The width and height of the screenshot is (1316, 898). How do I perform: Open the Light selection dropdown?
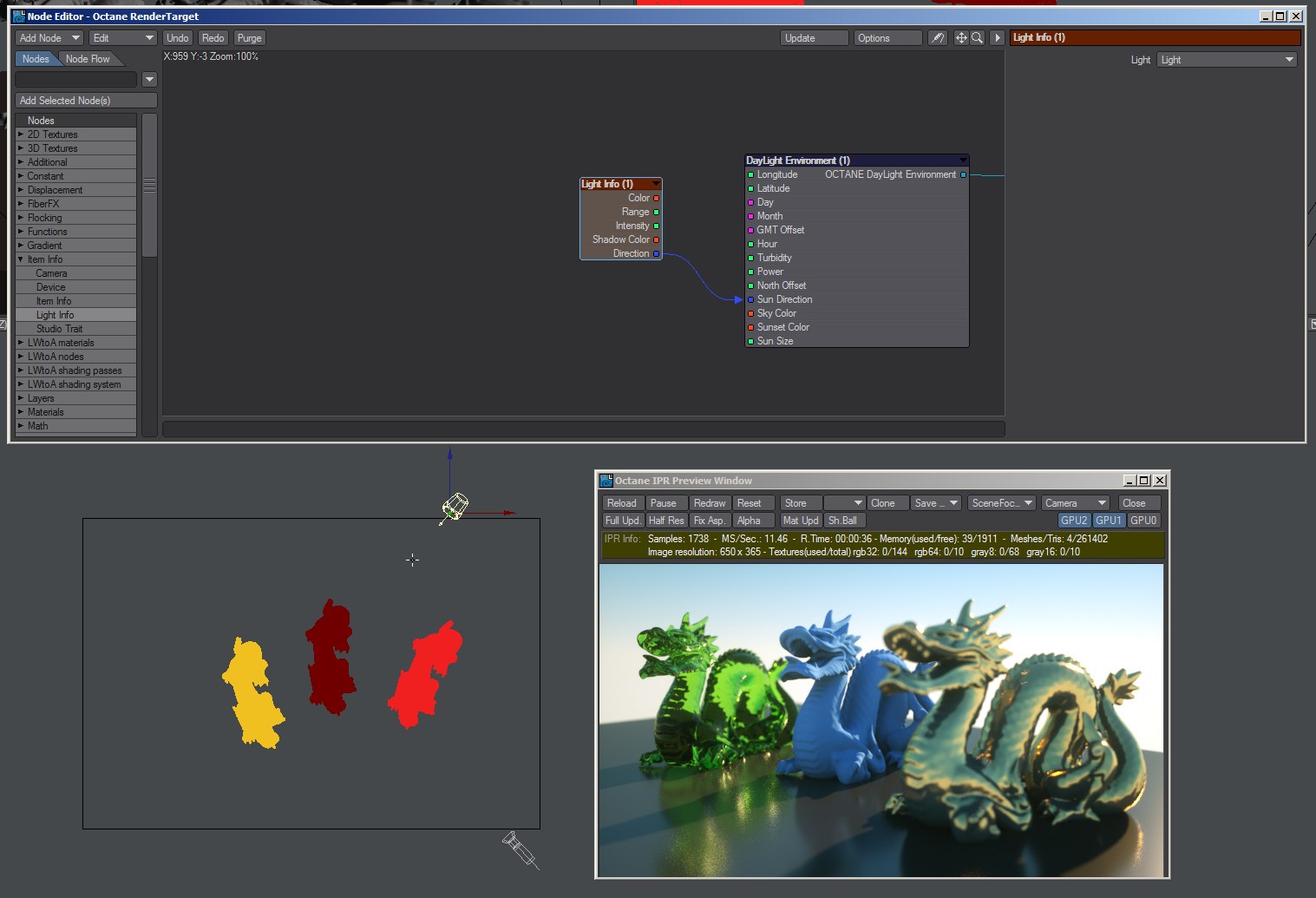coord(1227,60)
